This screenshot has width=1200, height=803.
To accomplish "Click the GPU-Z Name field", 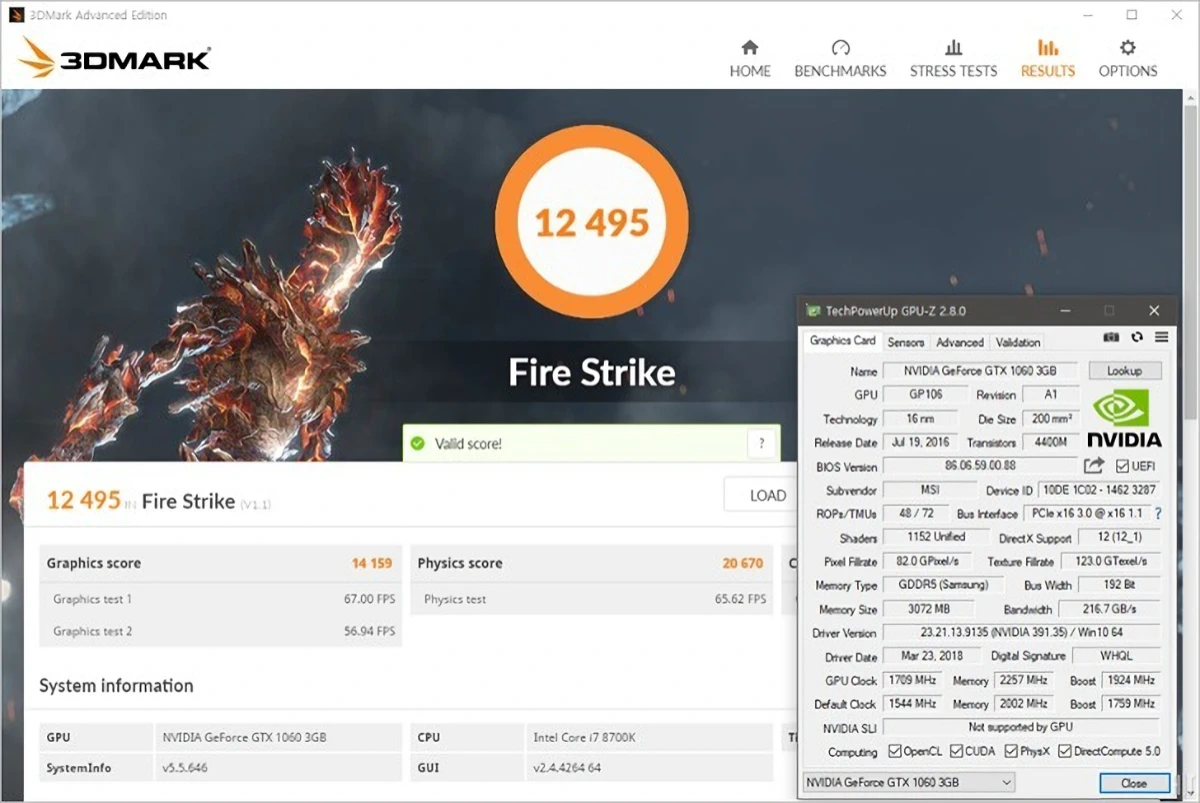I will [x=981, y=370].
